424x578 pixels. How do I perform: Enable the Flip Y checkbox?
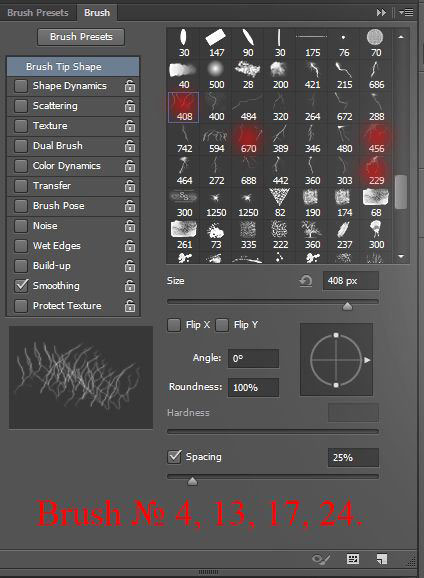click(x=222, y=325)
